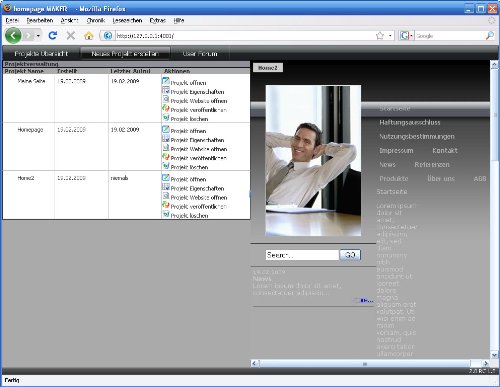
Task: Click Über uns link in preview
Action: point(441,179)
